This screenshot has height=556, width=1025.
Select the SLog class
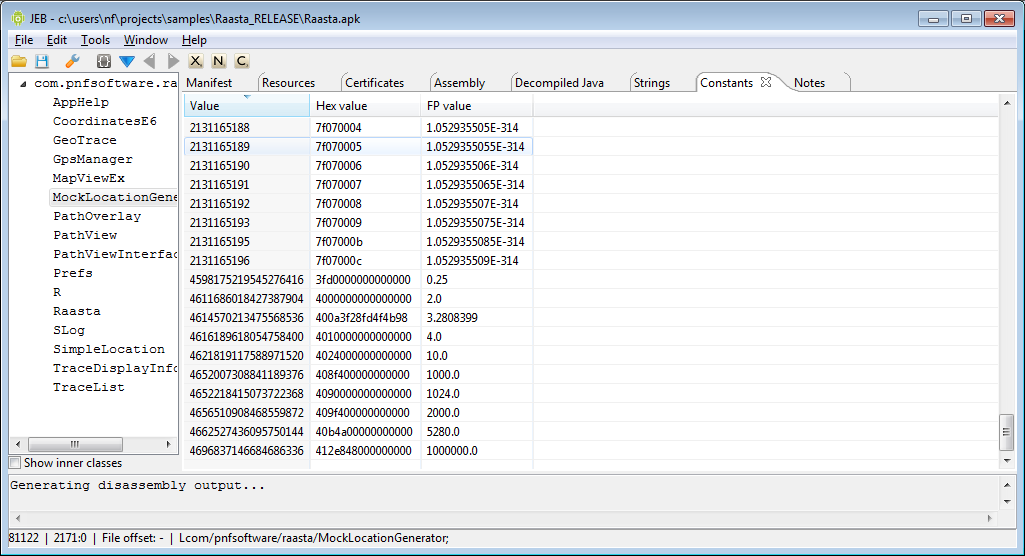coord(69,330)
